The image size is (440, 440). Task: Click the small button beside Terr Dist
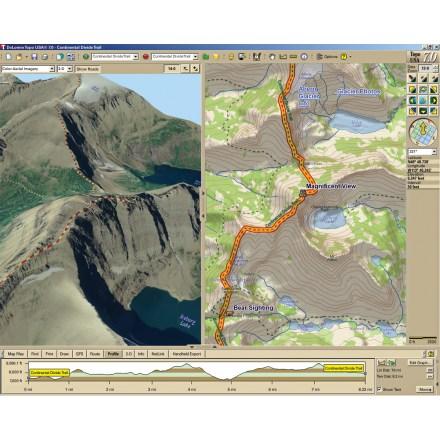(x=430, y=376)
